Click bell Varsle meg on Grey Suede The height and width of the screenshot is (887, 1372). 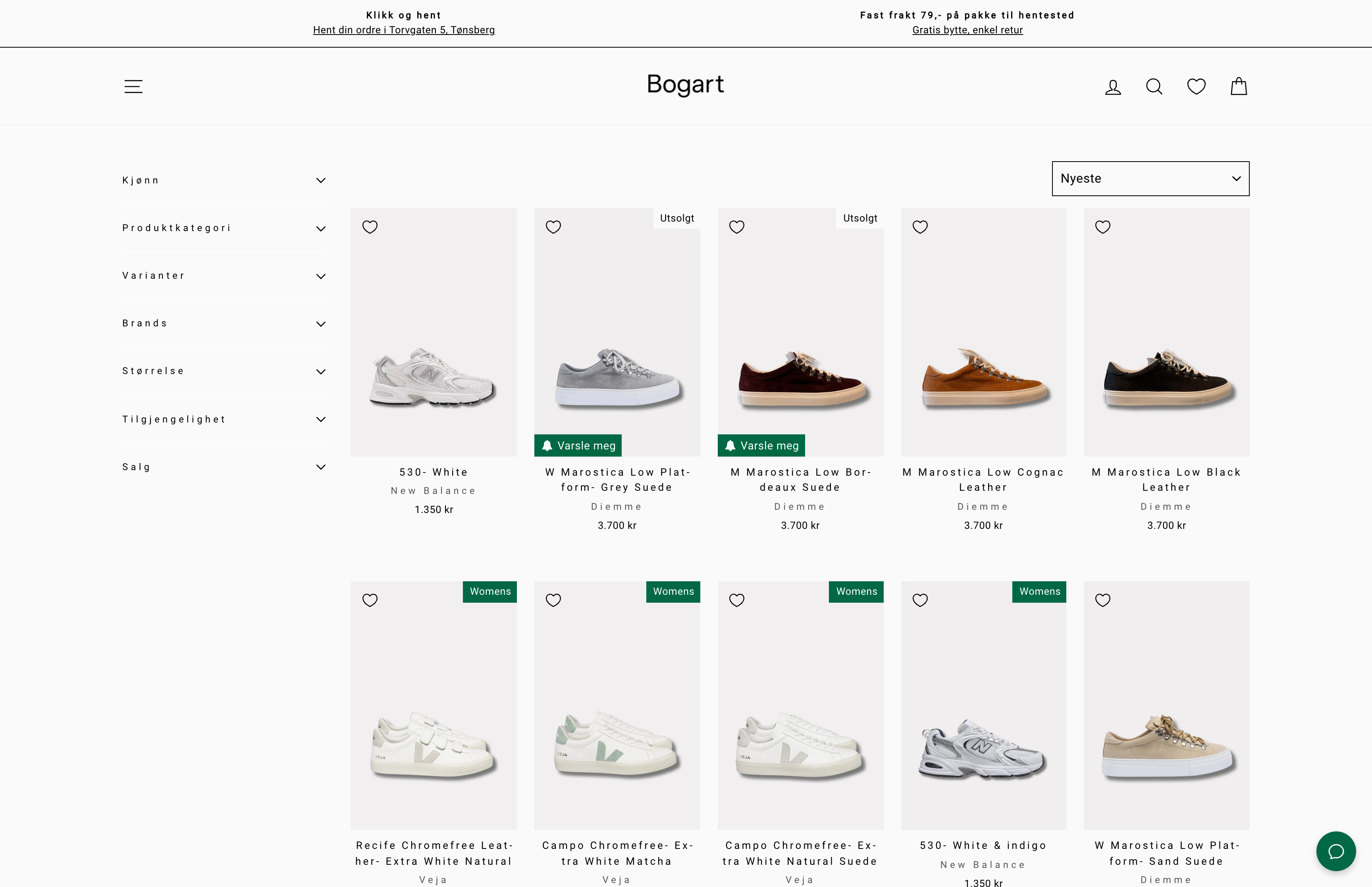click(x=578, y=445)
